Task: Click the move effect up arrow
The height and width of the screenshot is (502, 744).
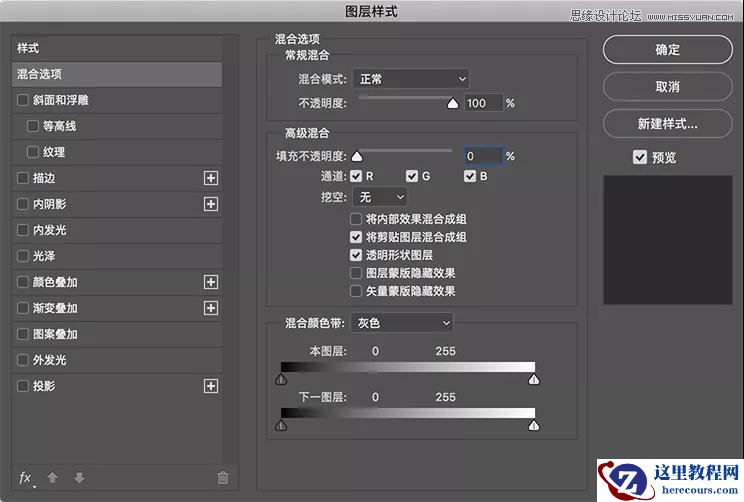Action: tap(53, 477)
